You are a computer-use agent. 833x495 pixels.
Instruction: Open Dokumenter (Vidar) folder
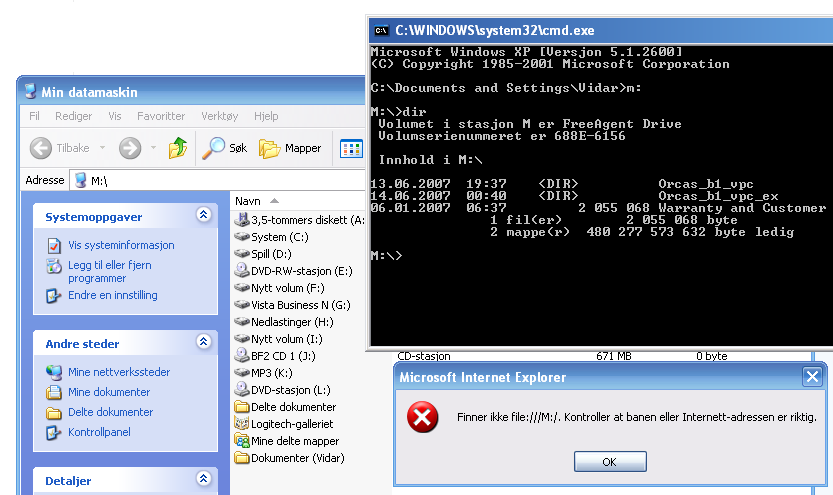point(290,458)
